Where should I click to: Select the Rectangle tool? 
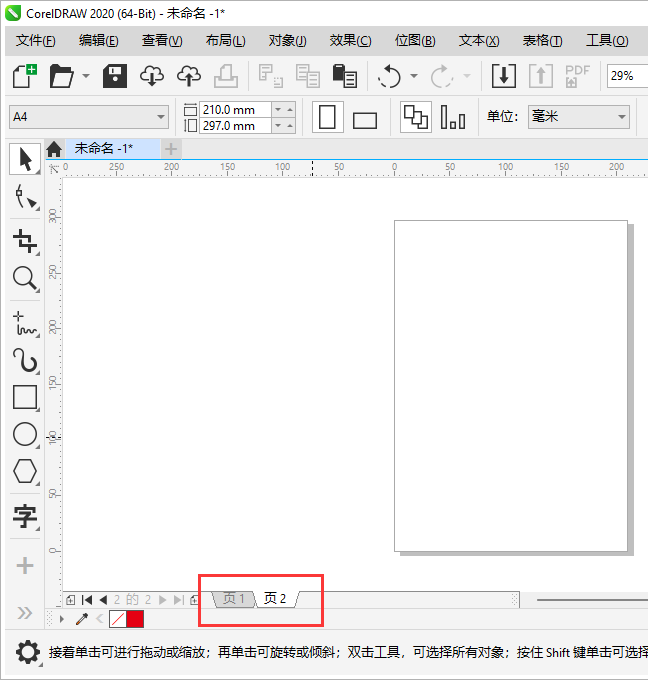point(25,397)
